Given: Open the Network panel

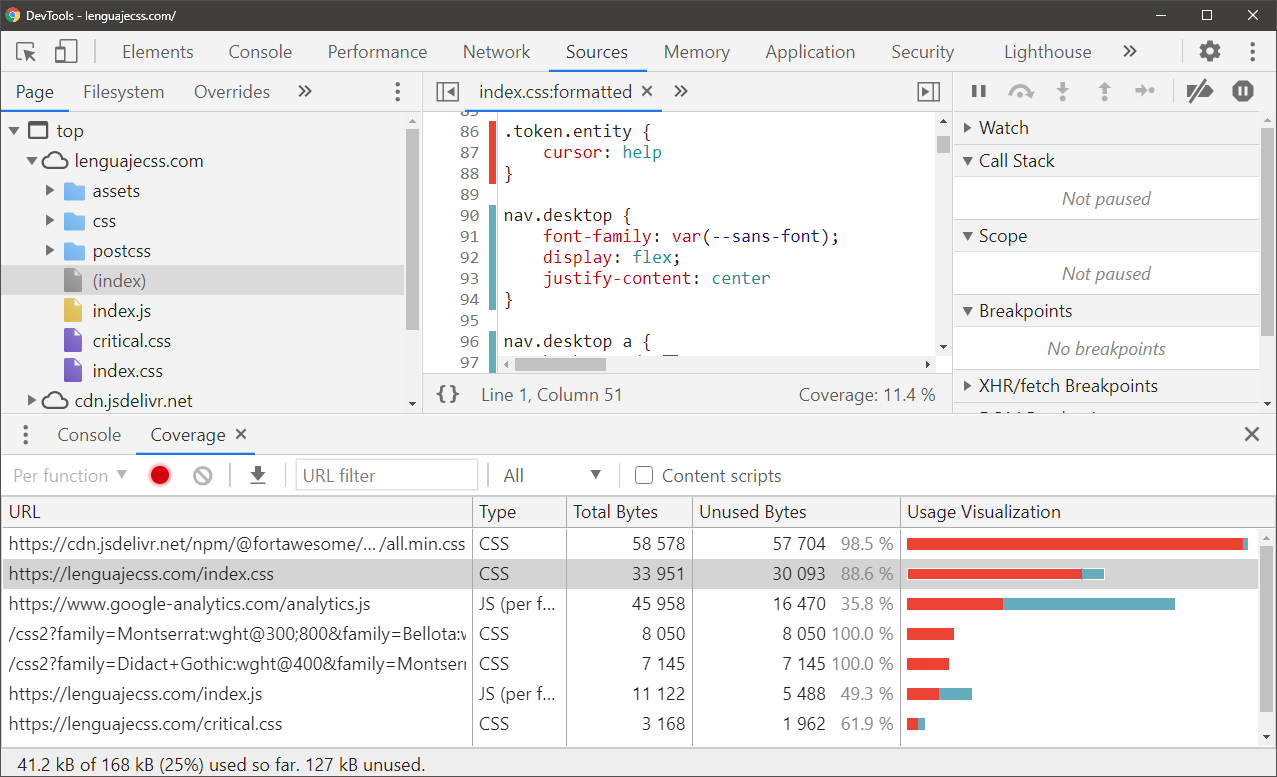Looking at the screenshot, I should 496,52.
